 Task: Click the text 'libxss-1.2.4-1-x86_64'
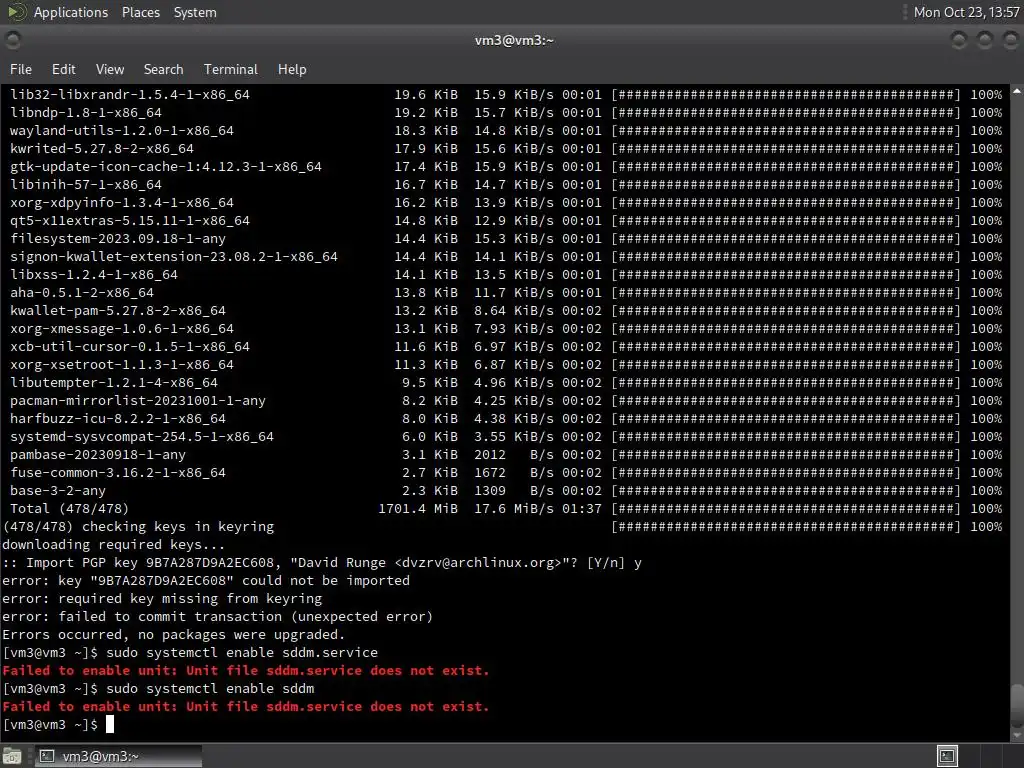click(93, 274)
